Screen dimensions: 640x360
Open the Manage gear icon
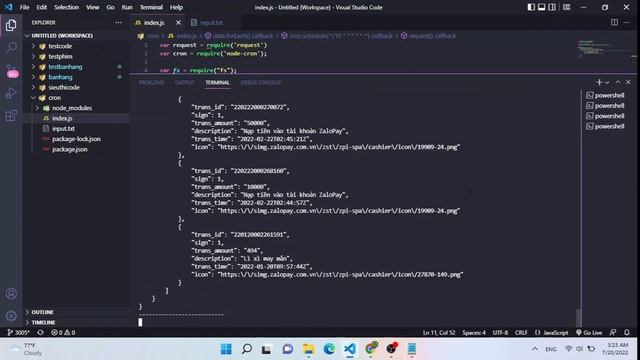[x=11, y=316]
